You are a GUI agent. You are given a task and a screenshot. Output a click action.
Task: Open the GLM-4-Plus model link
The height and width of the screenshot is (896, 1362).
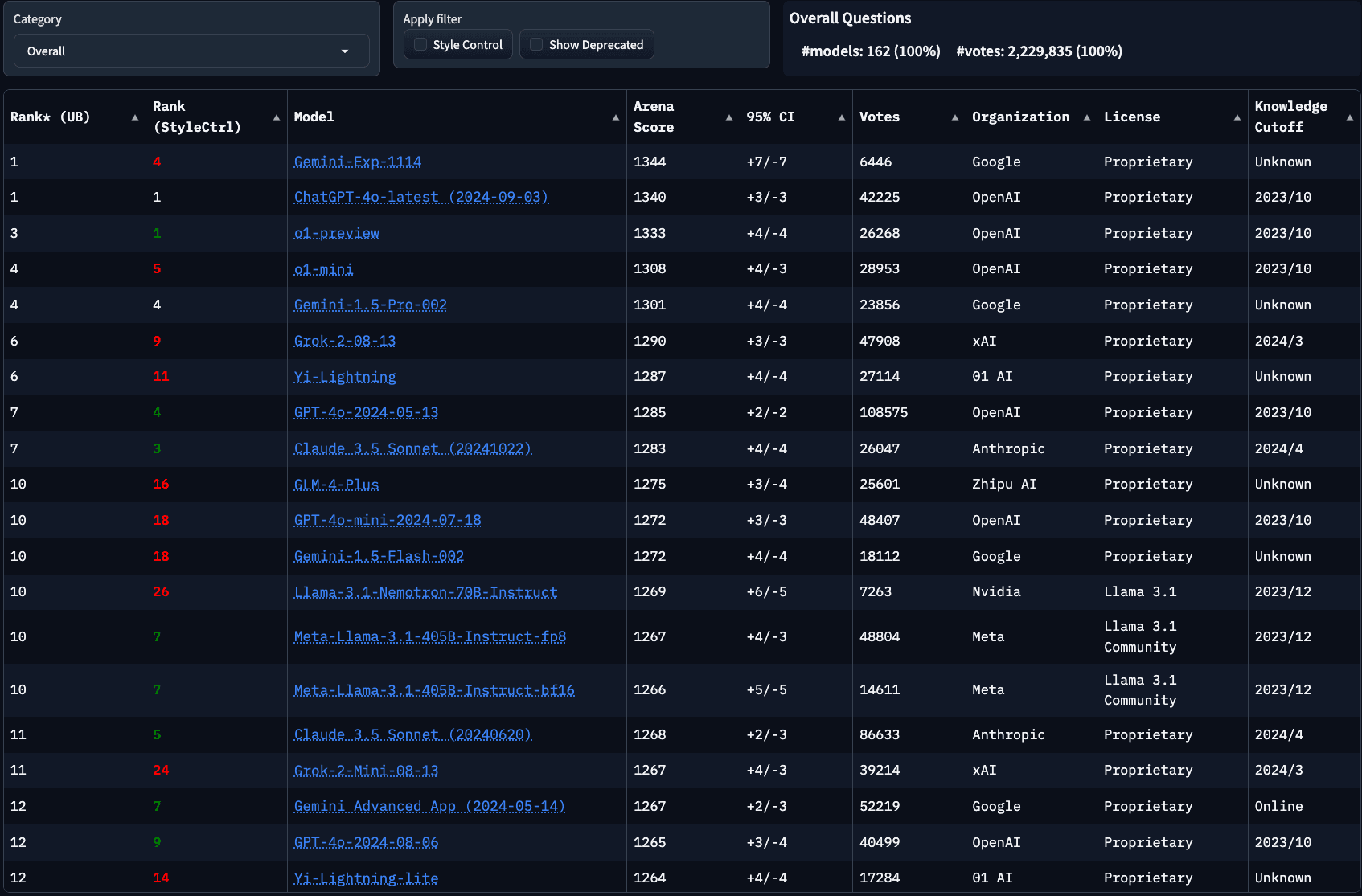[x=337, y=484]
